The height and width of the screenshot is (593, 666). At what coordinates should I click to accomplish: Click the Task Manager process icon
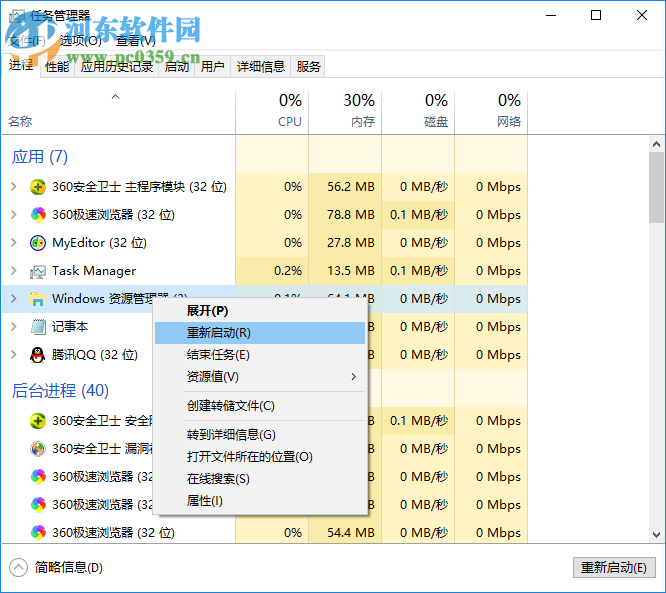click(38, 271)
